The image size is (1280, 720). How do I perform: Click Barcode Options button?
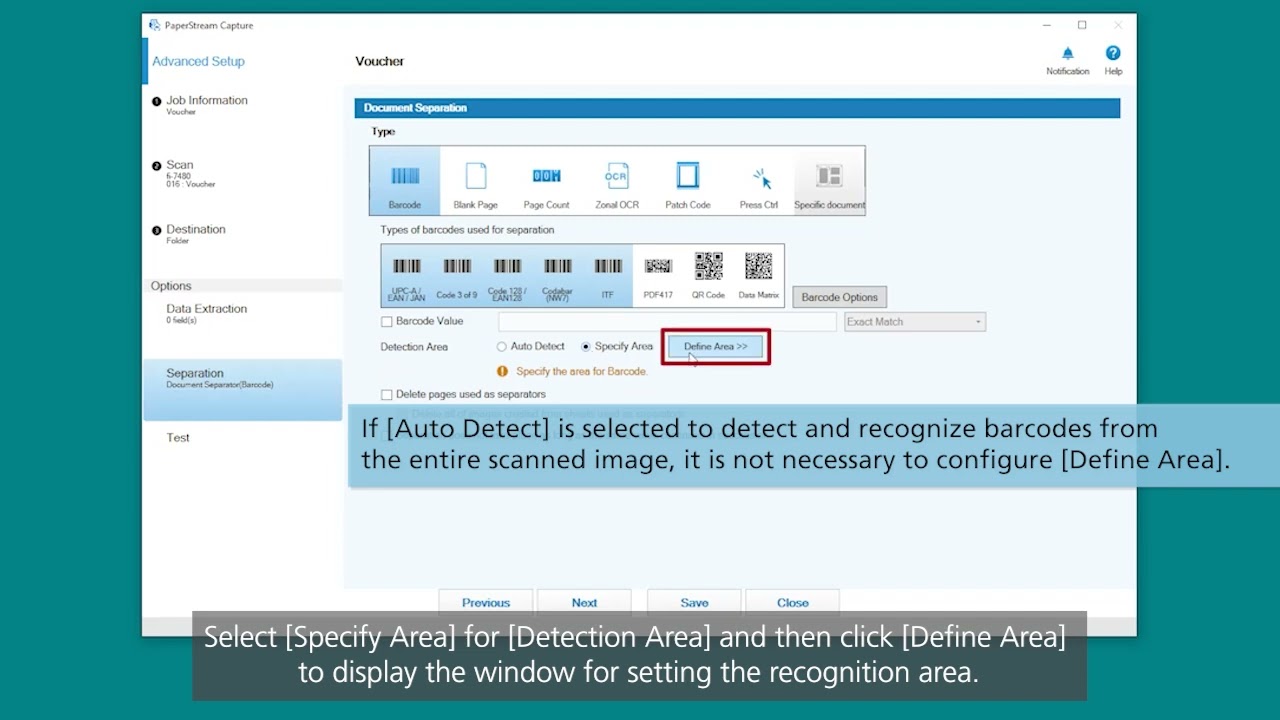point(839,297)
